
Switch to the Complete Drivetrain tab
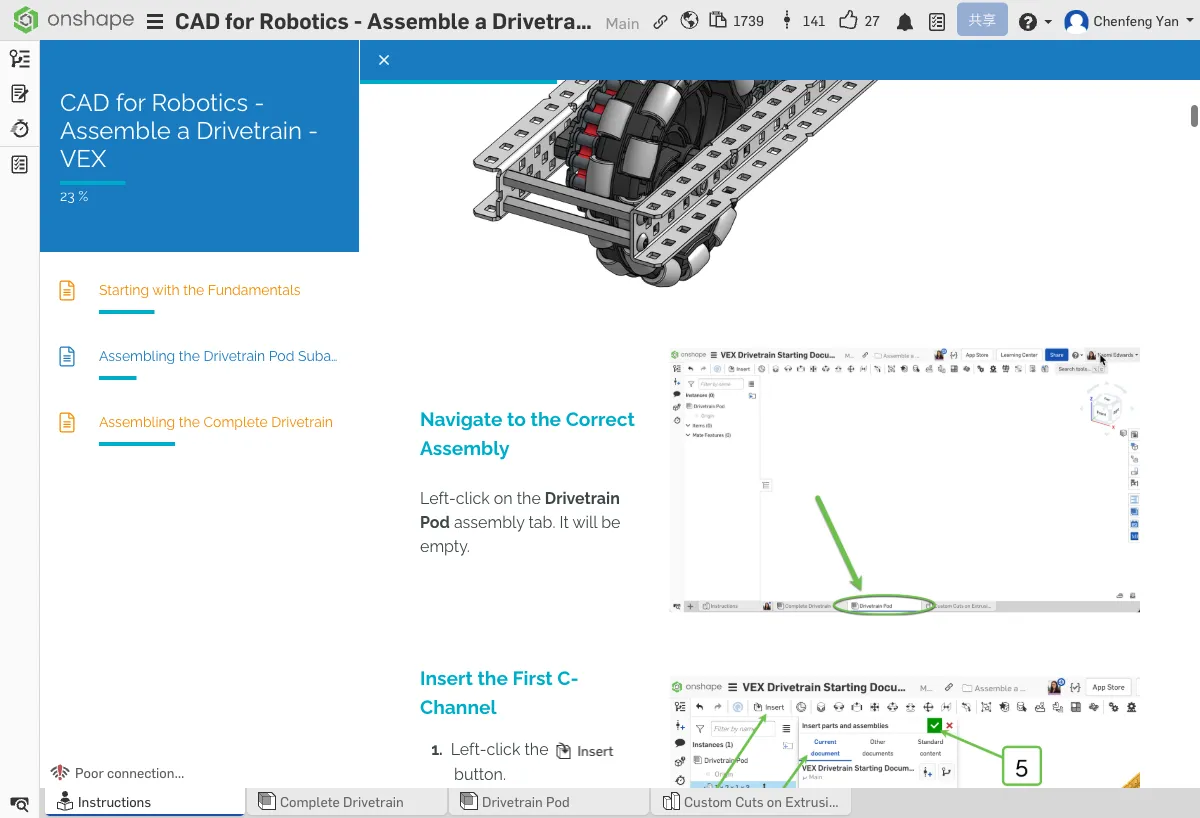tap(341, 802)
